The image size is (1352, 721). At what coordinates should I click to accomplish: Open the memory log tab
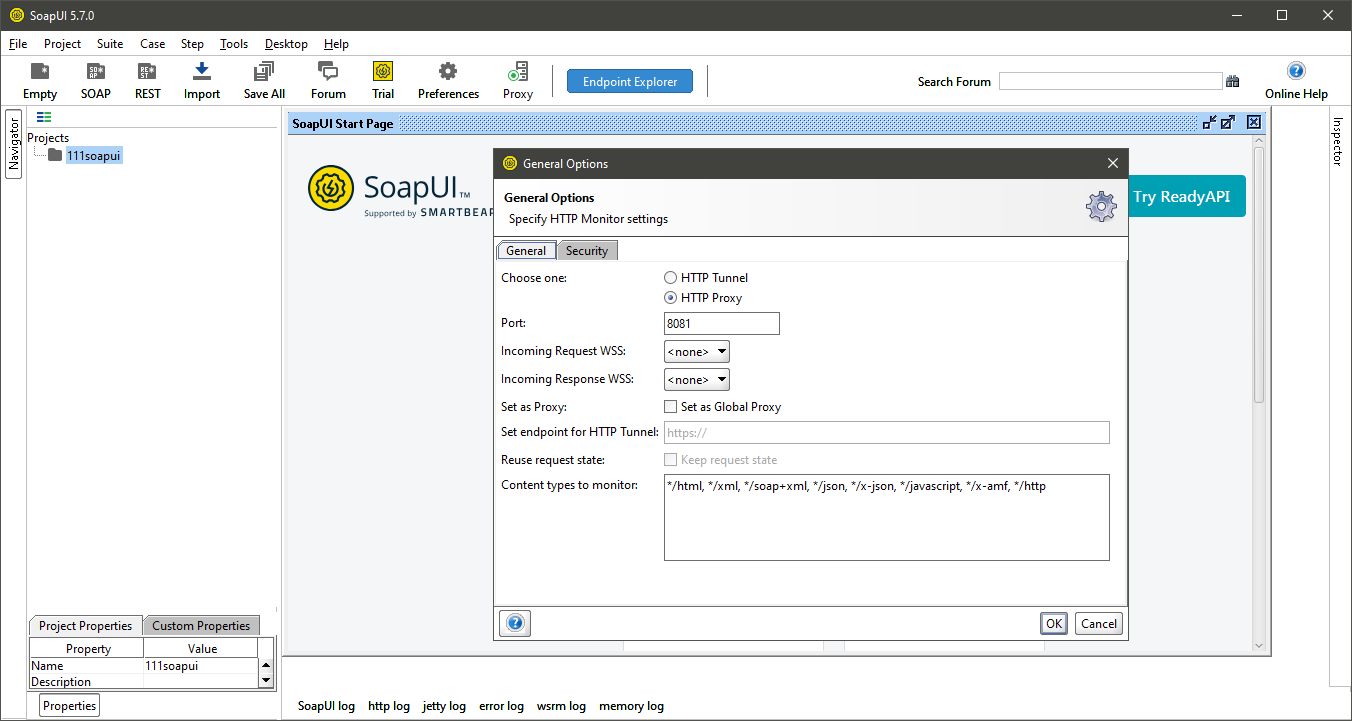[631, 706]
